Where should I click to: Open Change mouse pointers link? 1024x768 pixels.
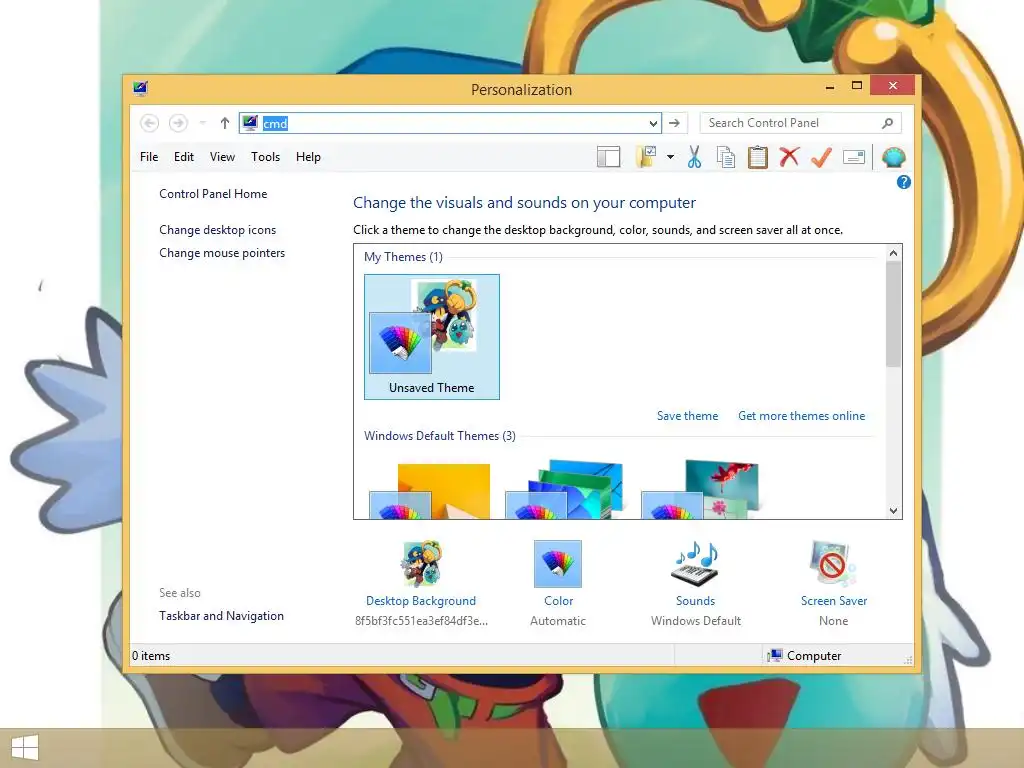click(222, 253)
